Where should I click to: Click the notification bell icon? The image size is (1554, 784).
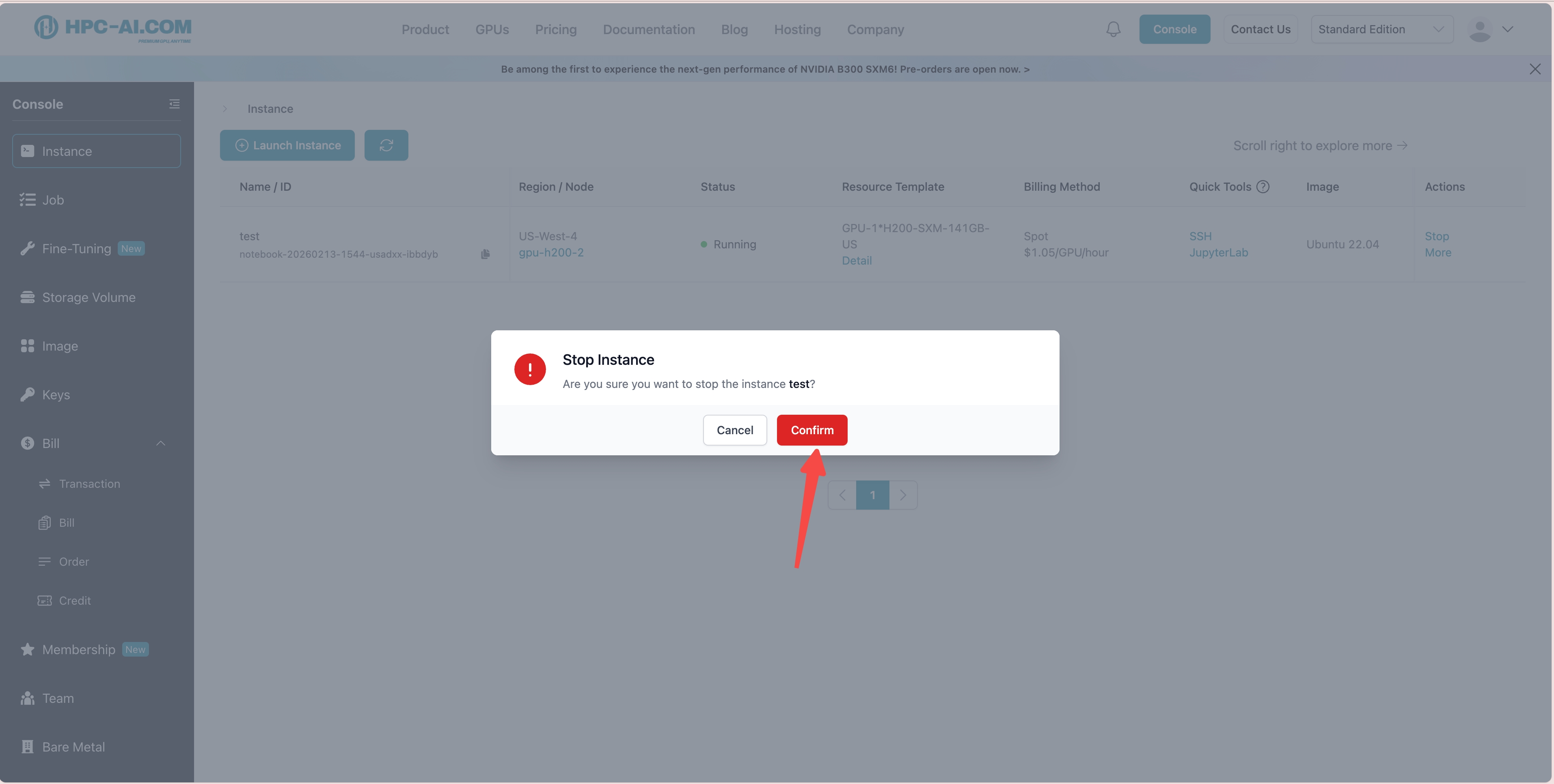[1113, 29]
